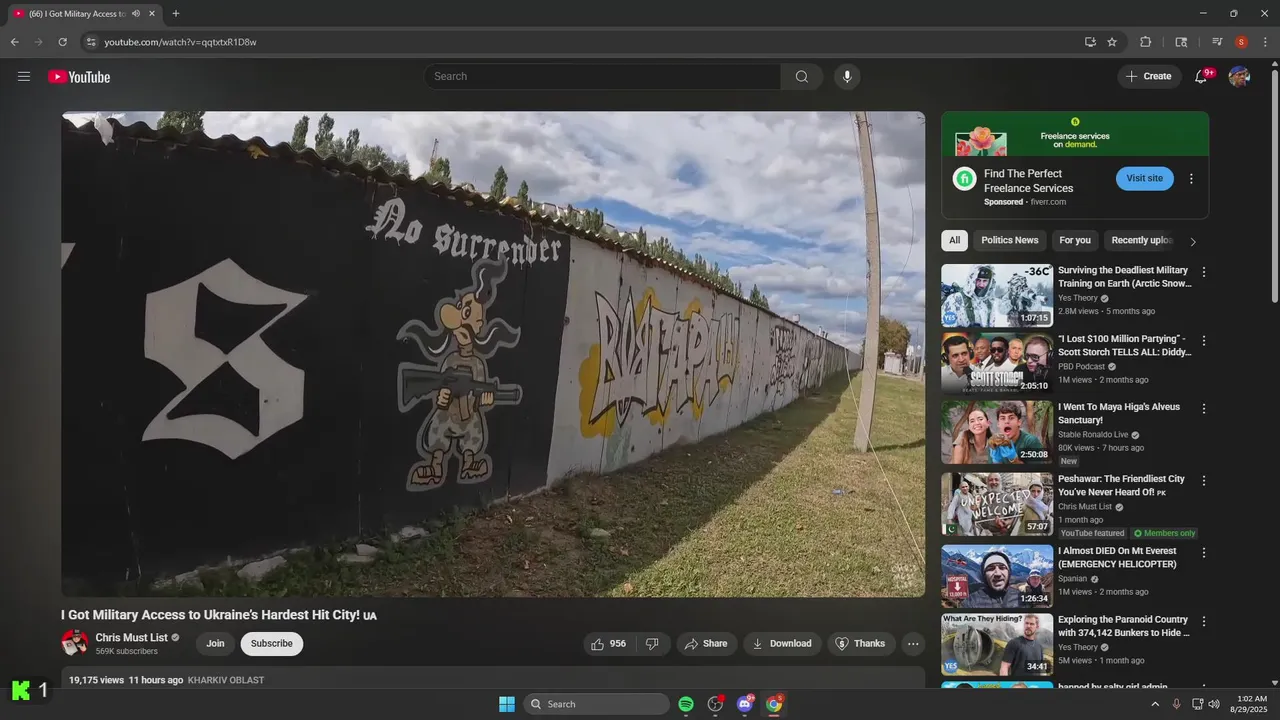
Task: View site information icon in address bar
Action: [x=91, y=42]
